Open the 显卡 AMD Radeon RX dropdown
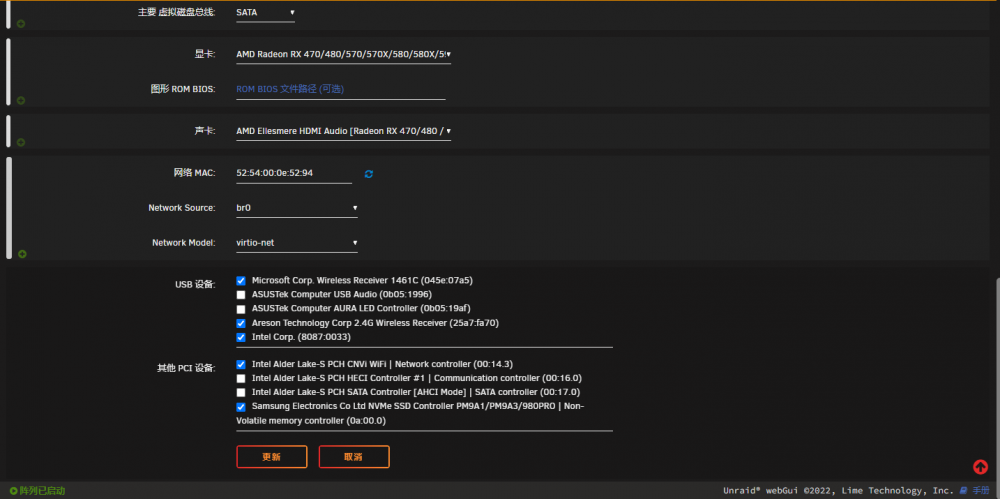Viewport: 1000px width, 499px height. [344, 54]
